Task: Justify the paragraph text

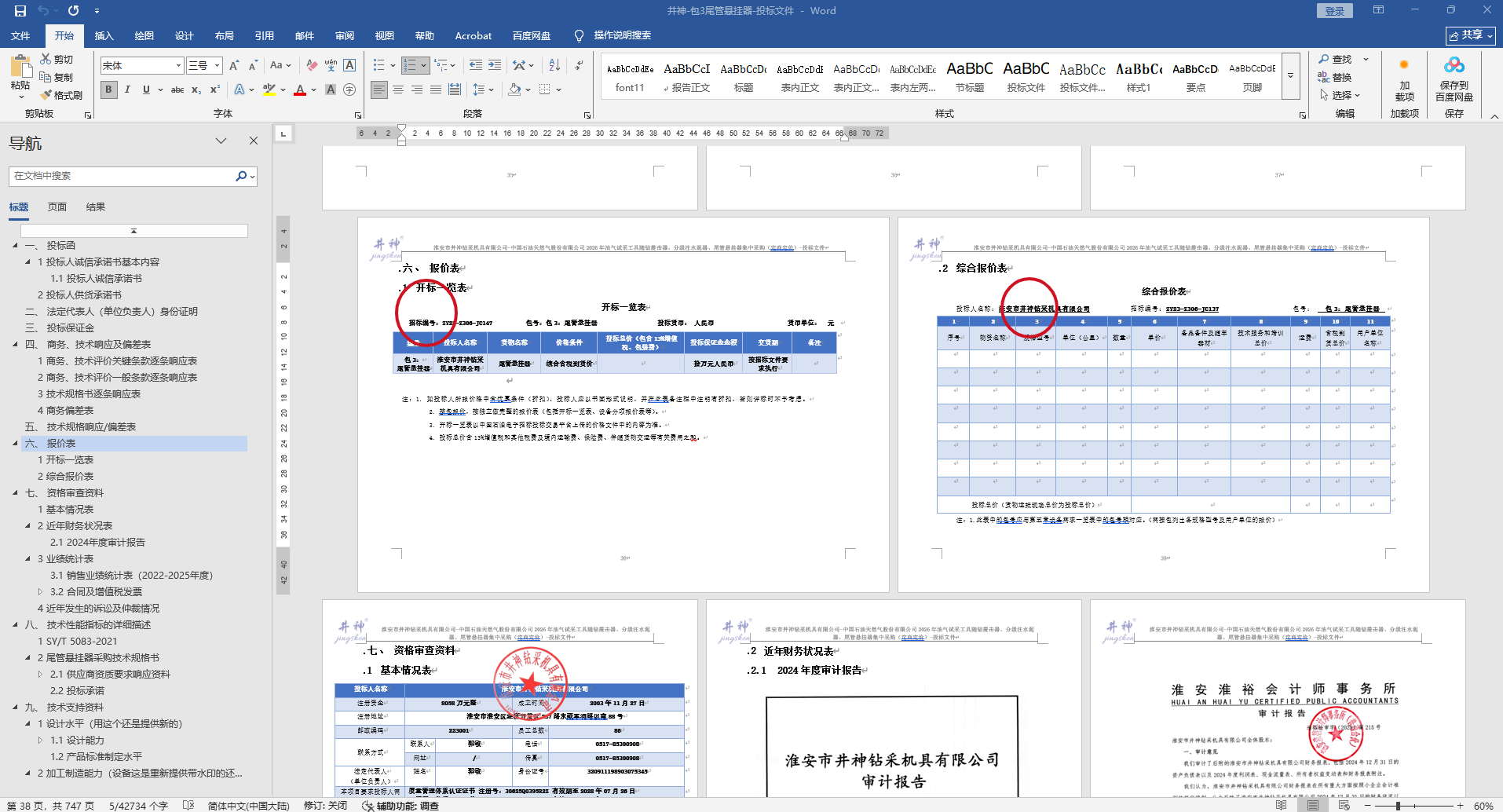Action: tap(436, 90)
